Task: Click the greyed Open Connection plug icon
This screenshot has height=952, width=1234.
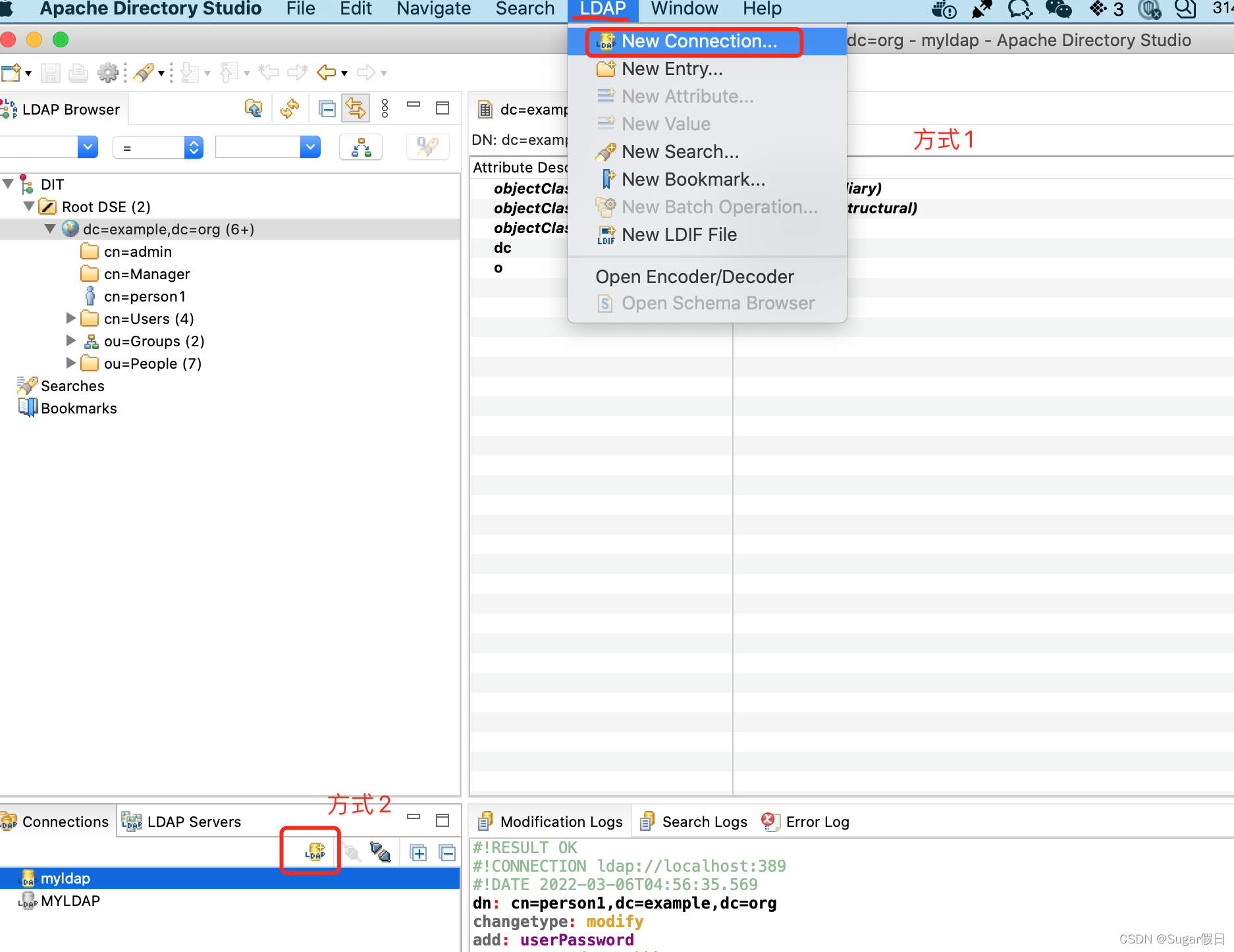Action: (352, 853)
